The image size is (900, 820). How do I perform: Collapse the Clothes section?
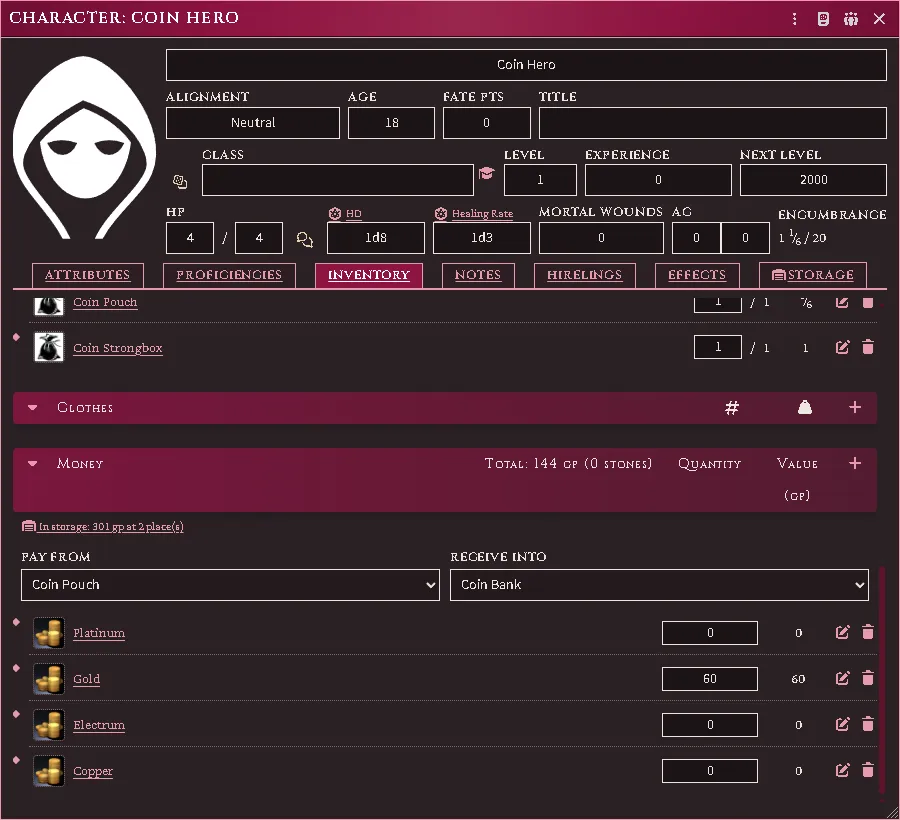point(33,407)
